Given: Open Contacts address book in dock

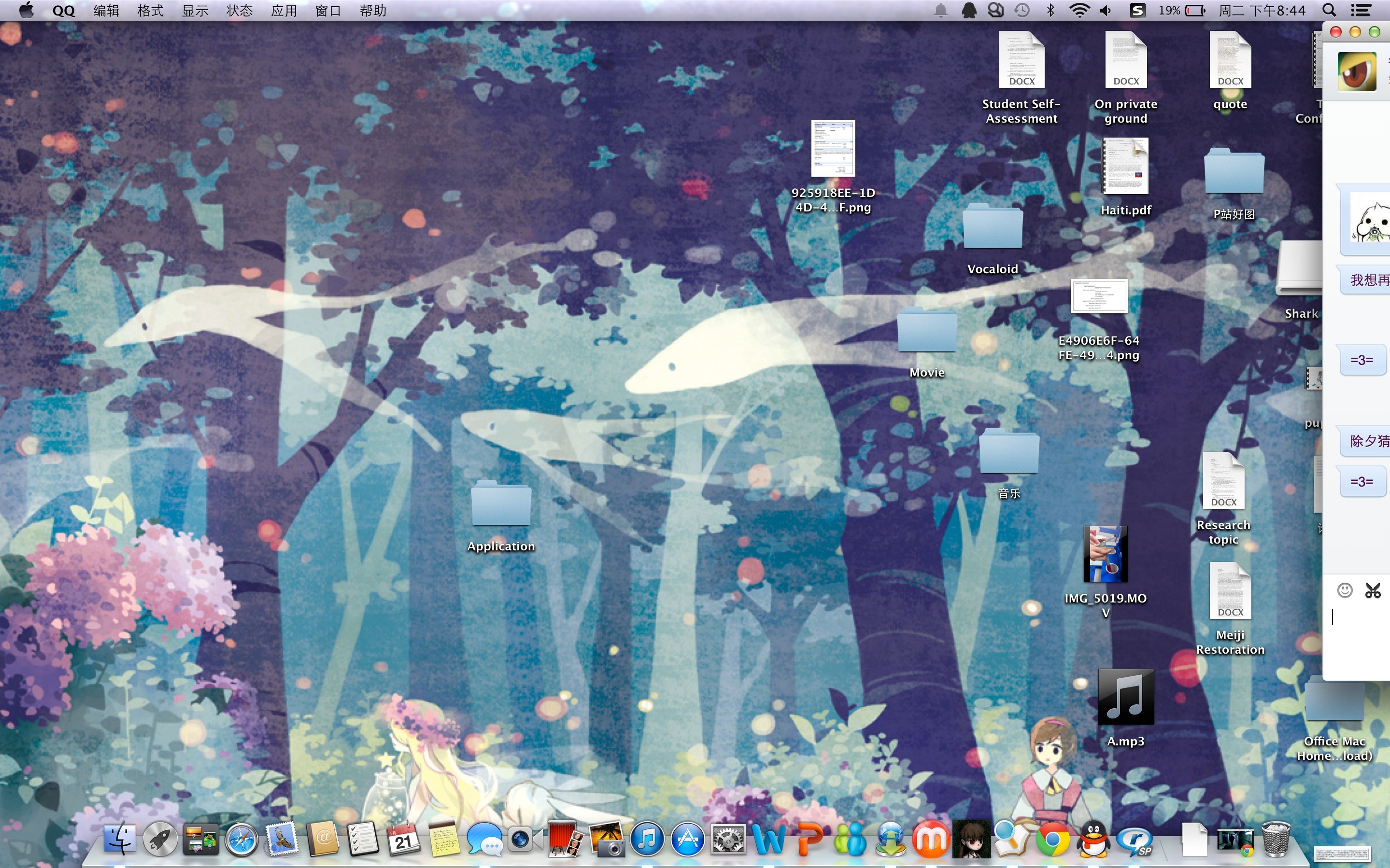Looking at the screenshot, I should click(x=323, y=840).
